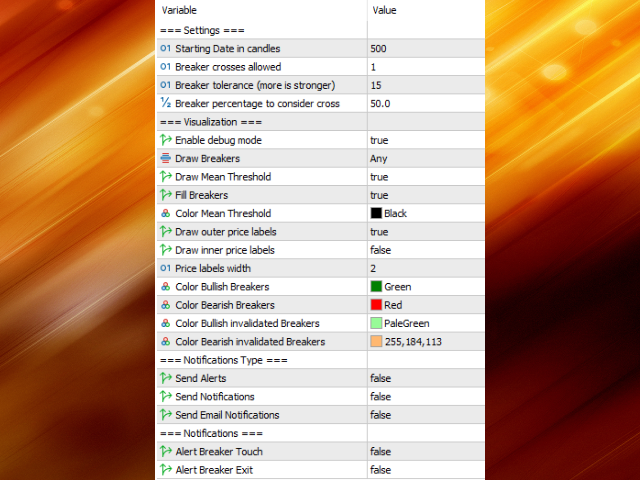Screen dimensions: 640x480
Task: Click the black swatch for Color Mean Threshold
Action: pos(376,213)
